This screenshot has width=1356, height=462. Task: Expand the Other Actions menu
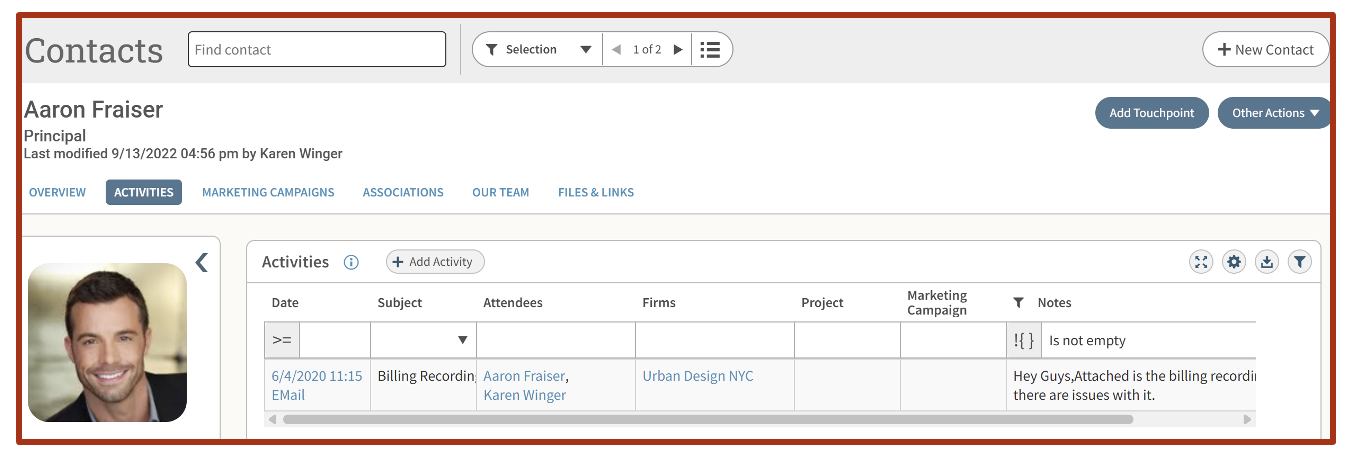click(1275, 113)
